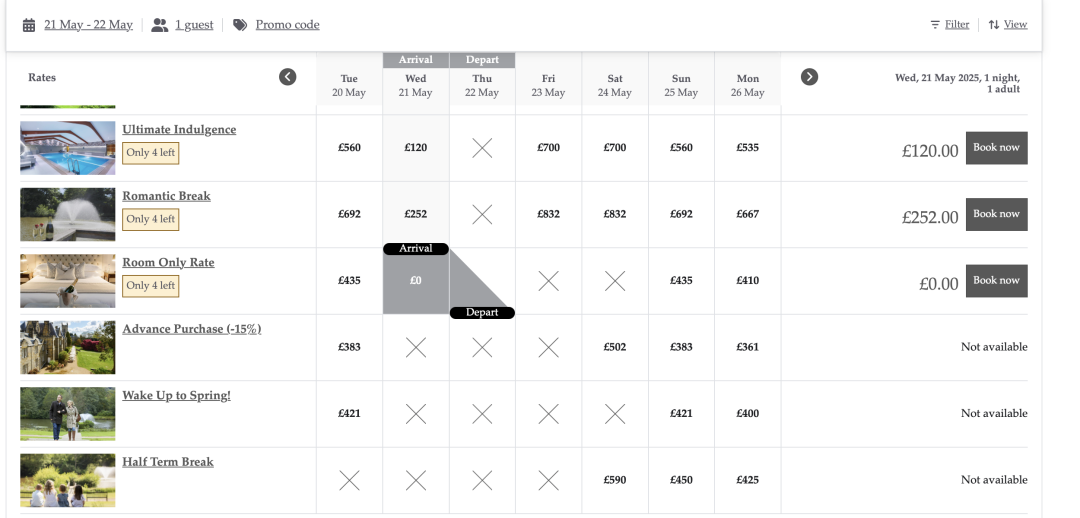Select the Wake Up to Spring thumbnail
This screenshot has width=1080, height=518.
tap(68, 413)
